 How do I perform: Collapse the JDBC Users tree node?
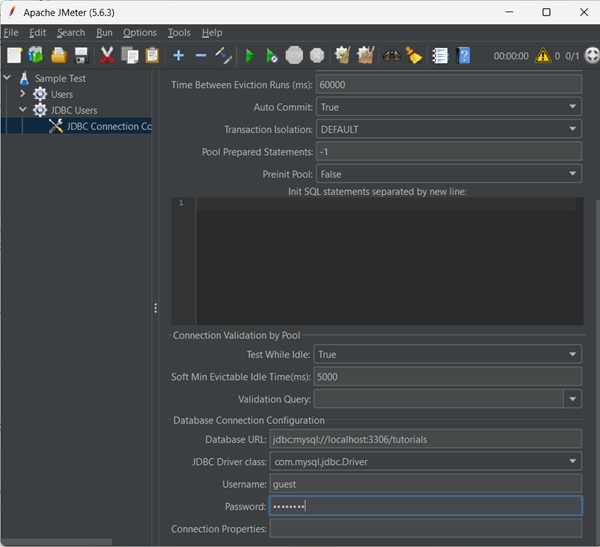click(23, 110)
